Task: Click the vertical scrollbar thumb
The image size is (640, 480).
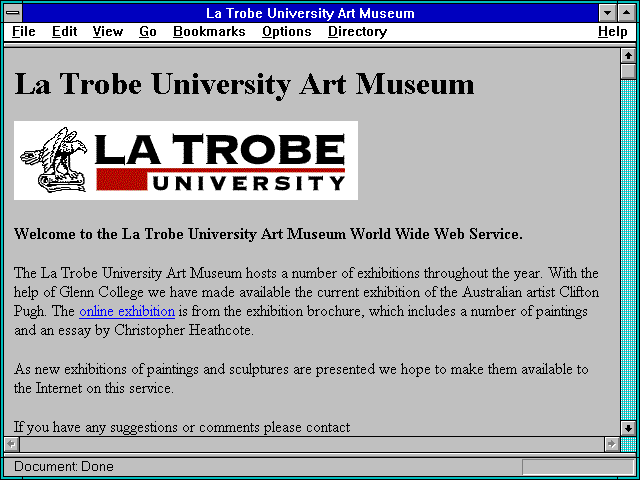Action: pyautogui.click(x=628, y=71)
